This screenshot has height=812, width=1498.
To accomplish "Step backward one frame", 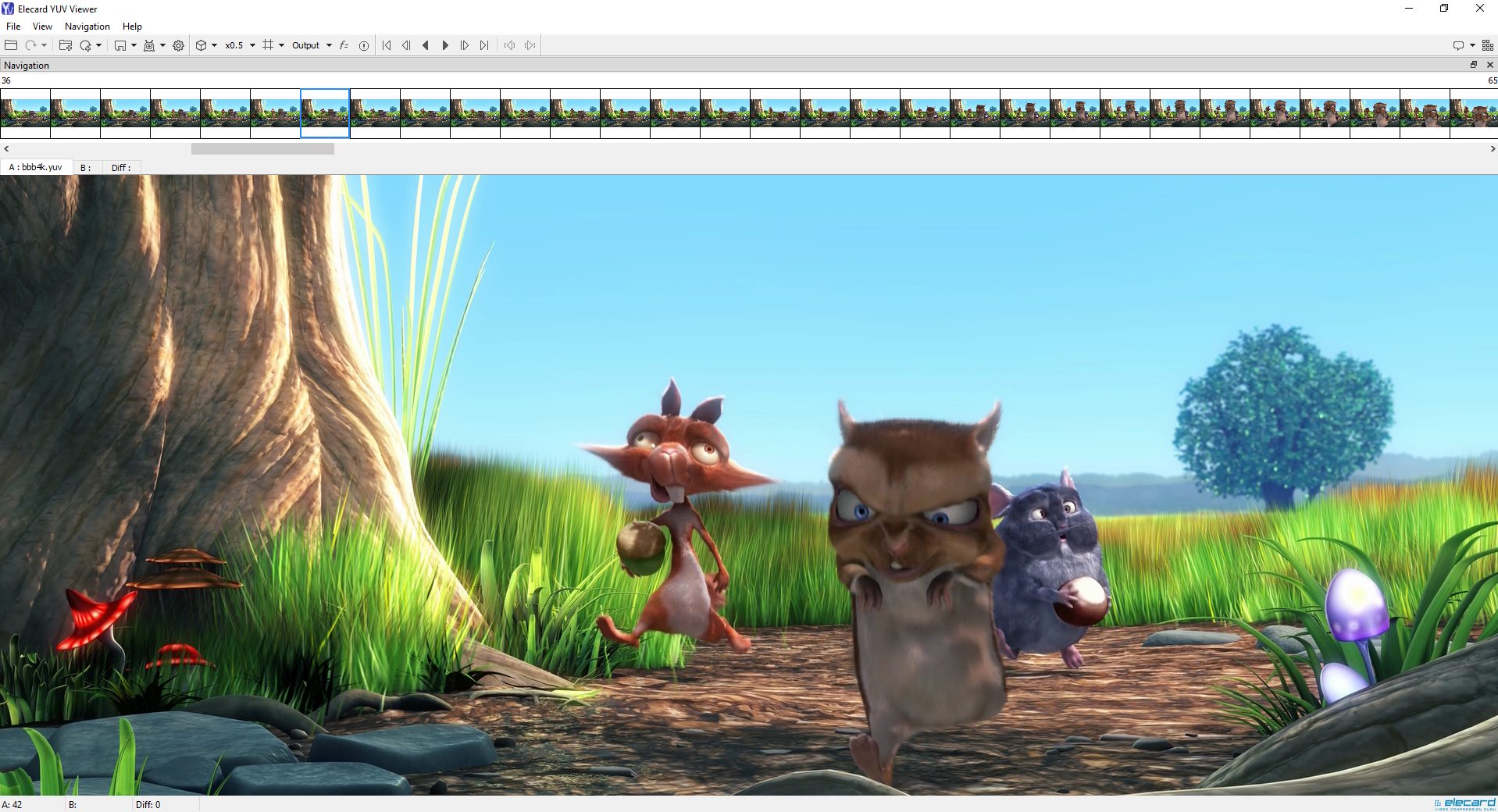I will click(x=406, y=45).
